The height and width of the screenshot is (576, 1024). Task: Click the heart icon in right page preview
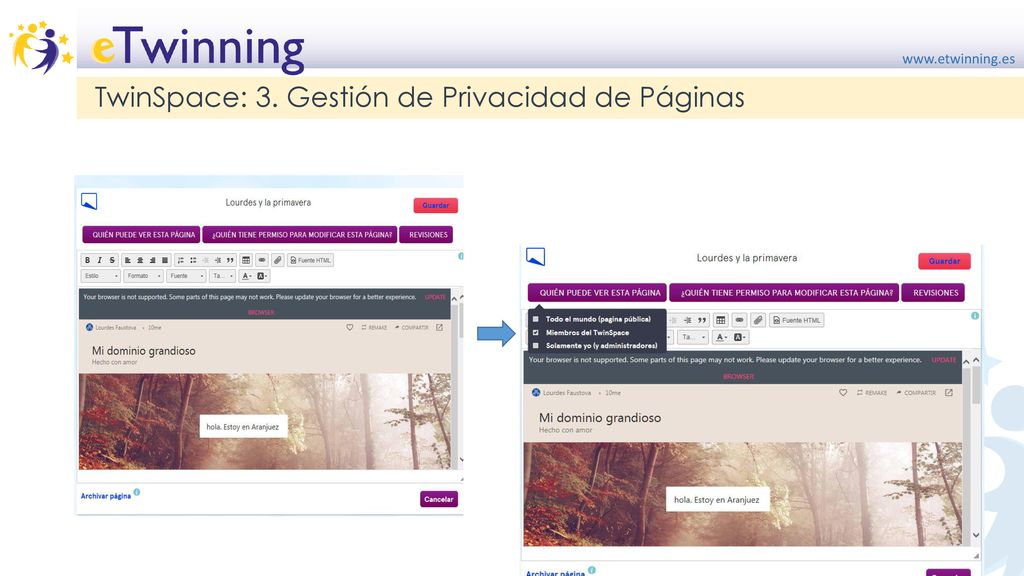coord(843,392)
